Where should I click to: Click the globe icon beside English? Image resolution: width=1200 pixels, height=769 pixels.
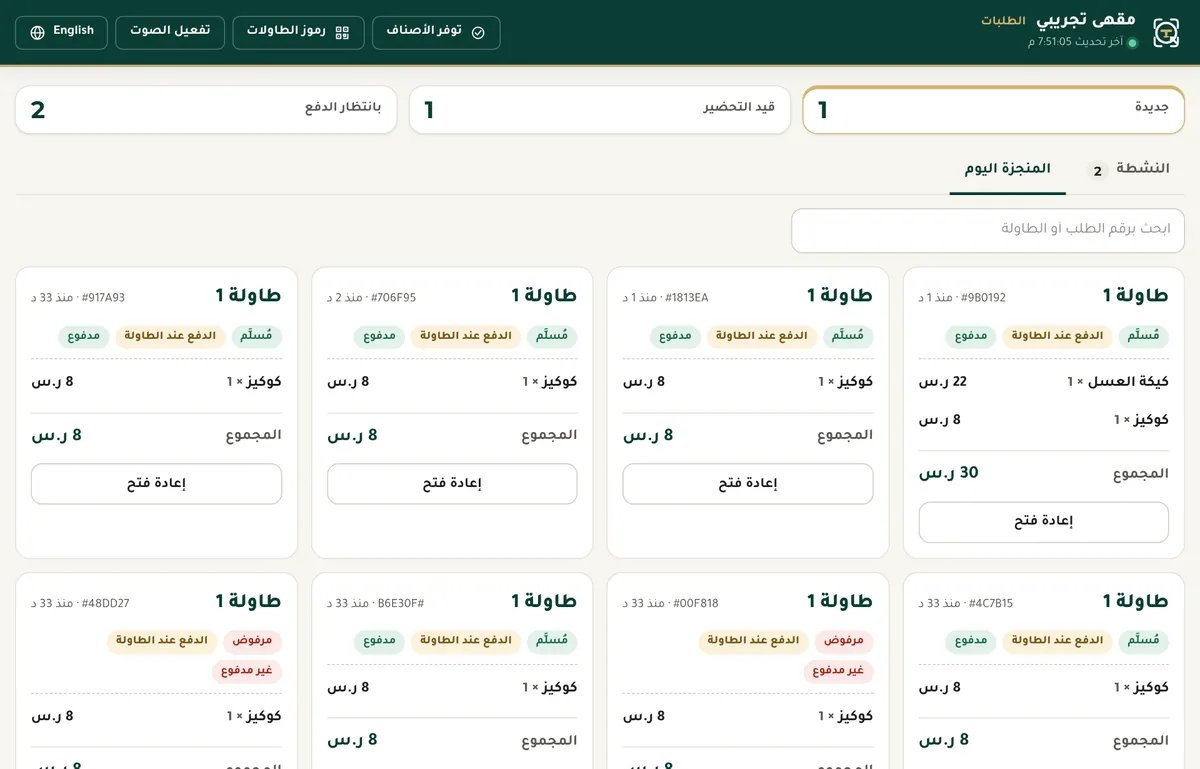[x=38, y=32]
